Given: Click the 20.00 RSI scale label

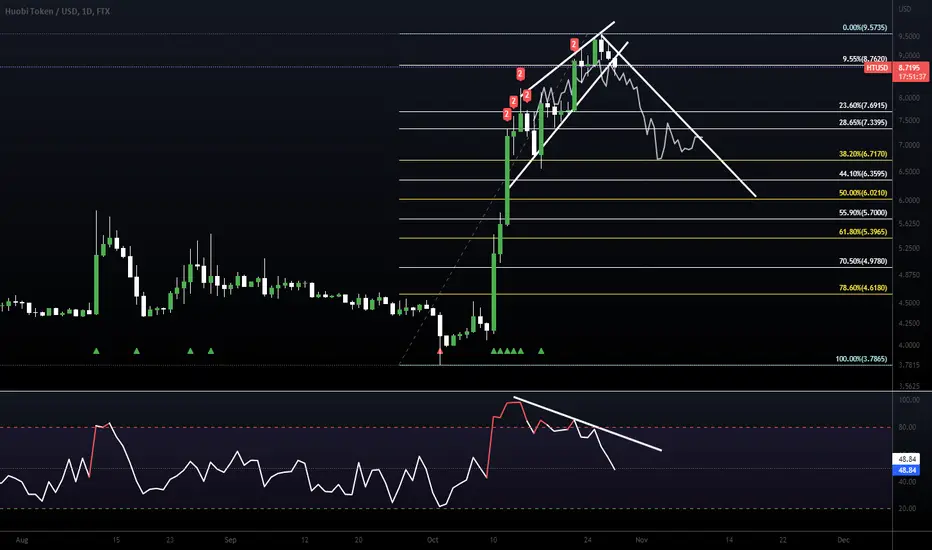Looking at the screenshot, I should pos(908,509).
